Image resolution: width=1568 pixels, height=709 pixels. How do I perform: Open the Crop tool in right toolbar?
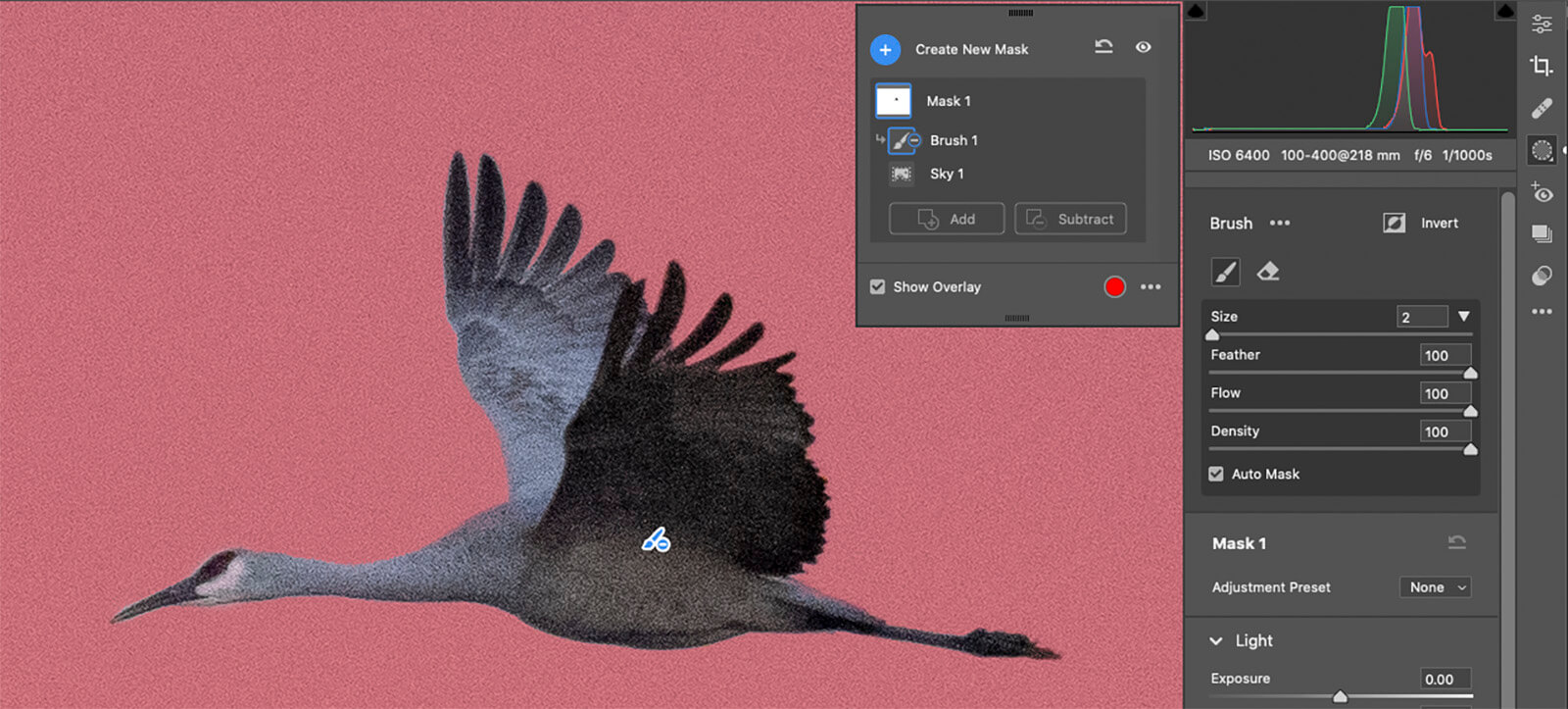[x=1542, y=66]
